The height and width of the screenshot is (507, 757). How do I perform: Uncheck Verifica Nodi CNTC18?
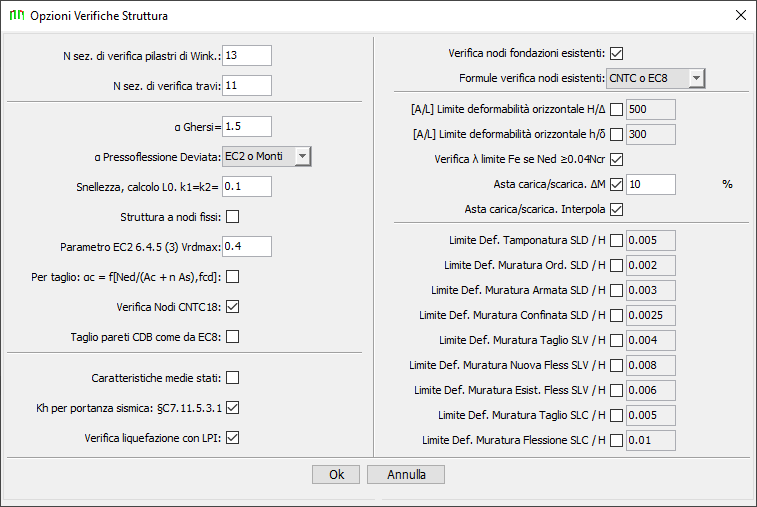(x=233, y=307)
